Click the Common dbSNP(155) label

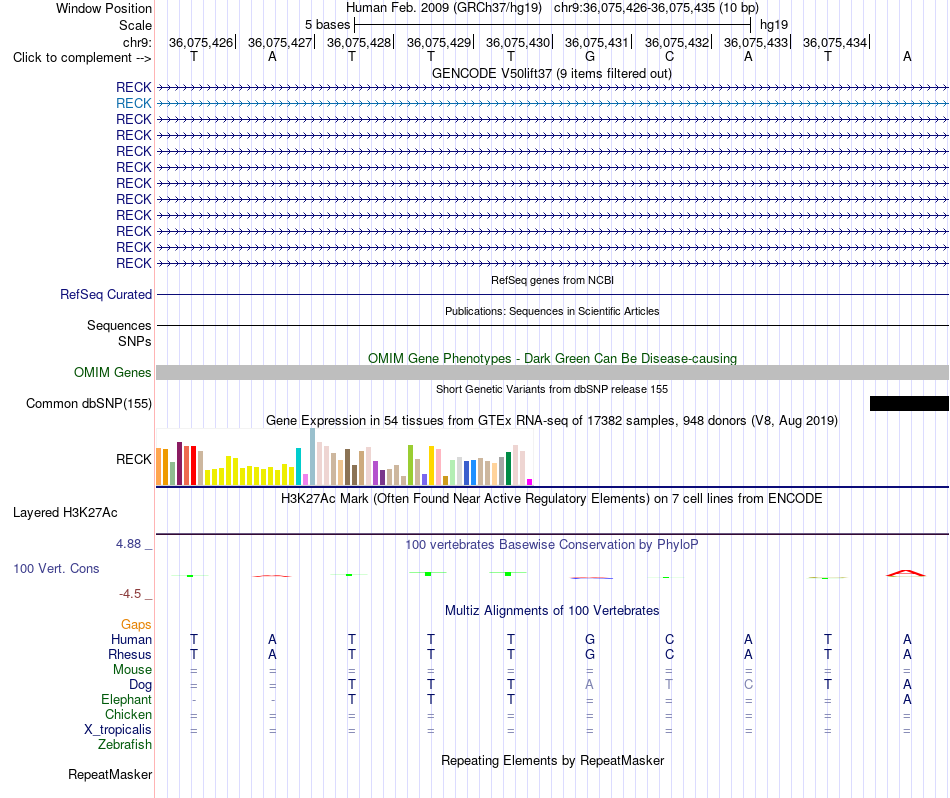[x=89, y=404]
